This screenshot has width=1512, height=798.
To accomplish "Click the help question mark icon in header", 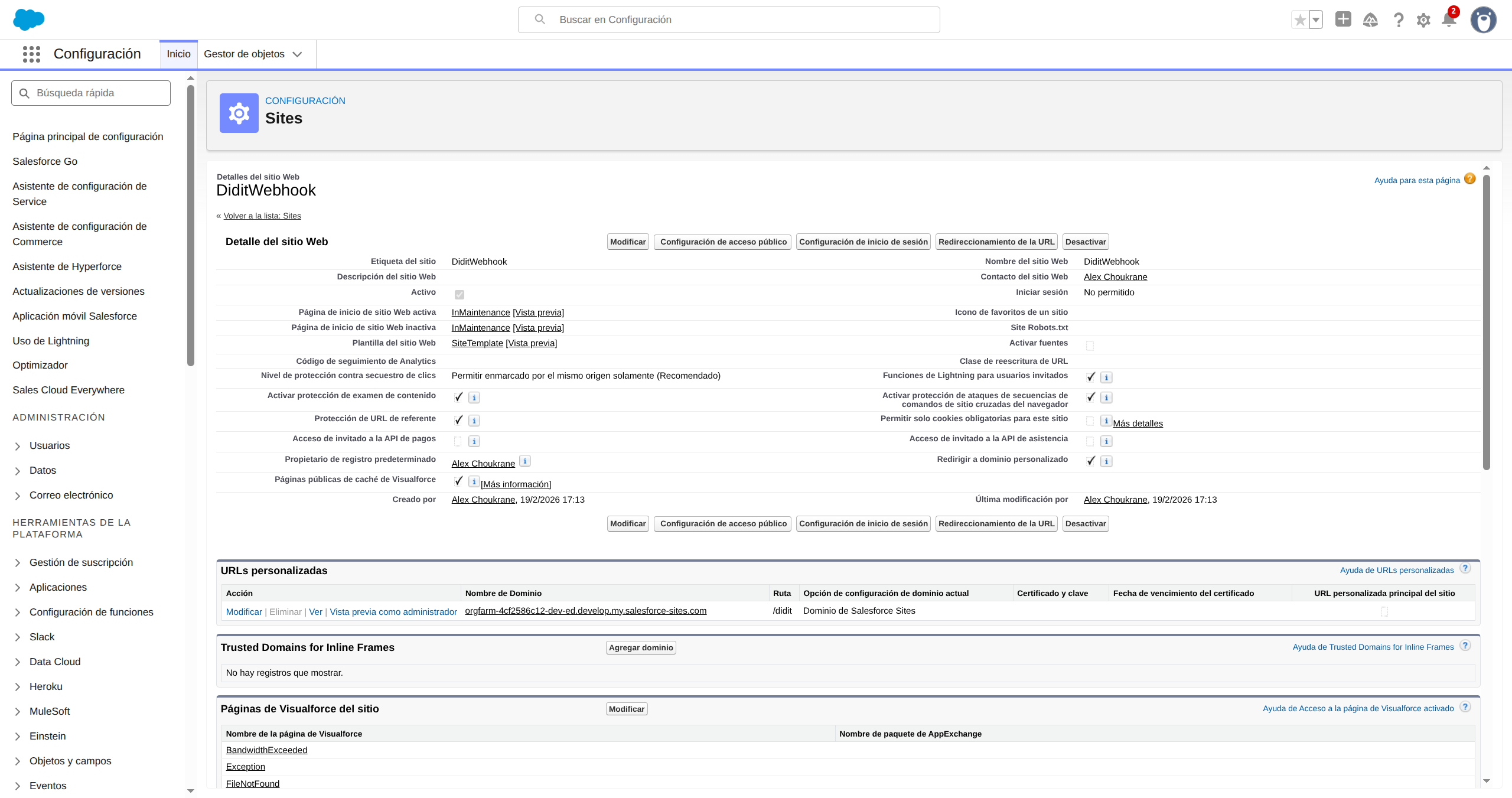I will click(x=1398, y=20).
